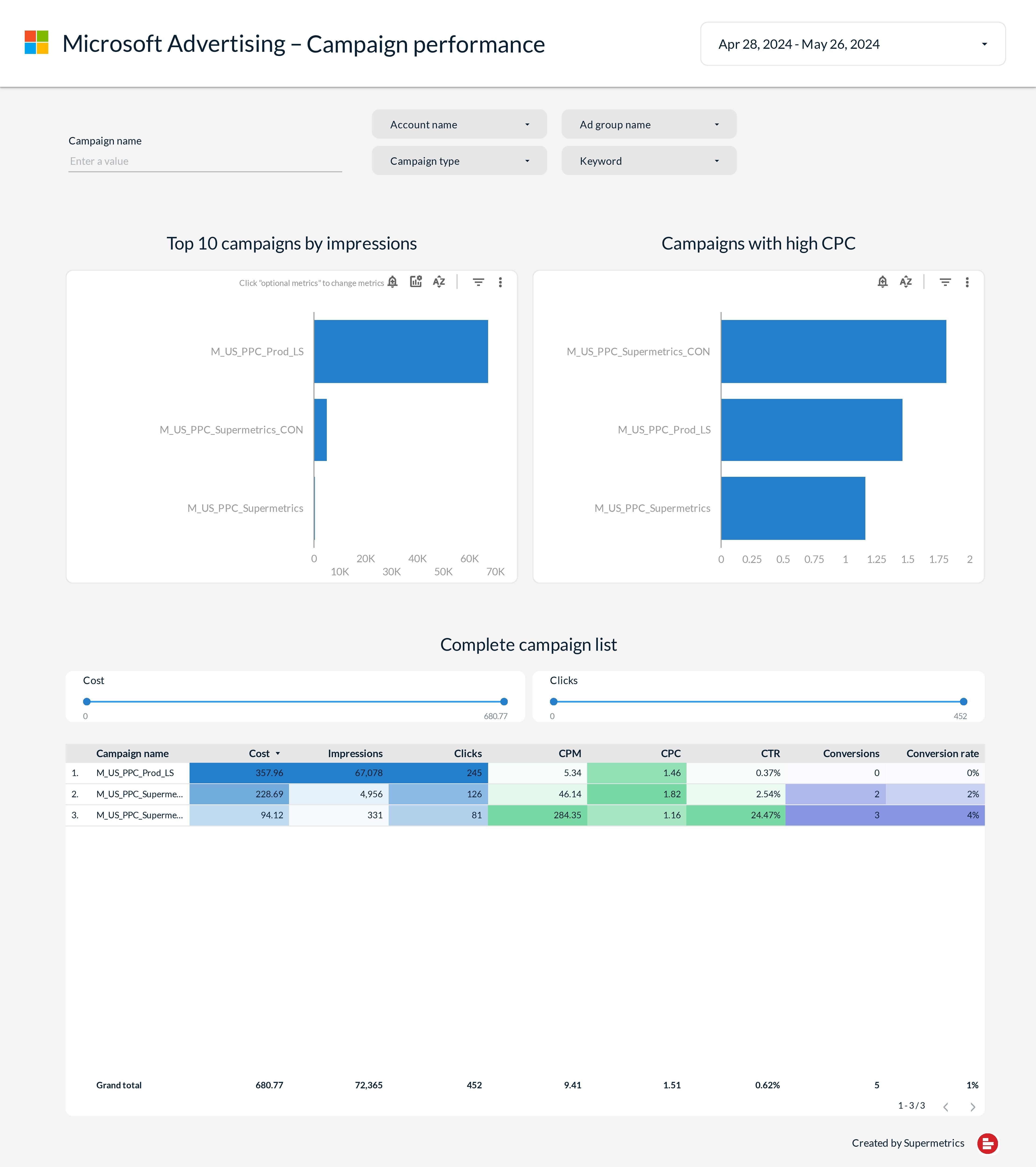Open optional metrics icon on impressions chart

pyautogui.click(x=416, y=281)
